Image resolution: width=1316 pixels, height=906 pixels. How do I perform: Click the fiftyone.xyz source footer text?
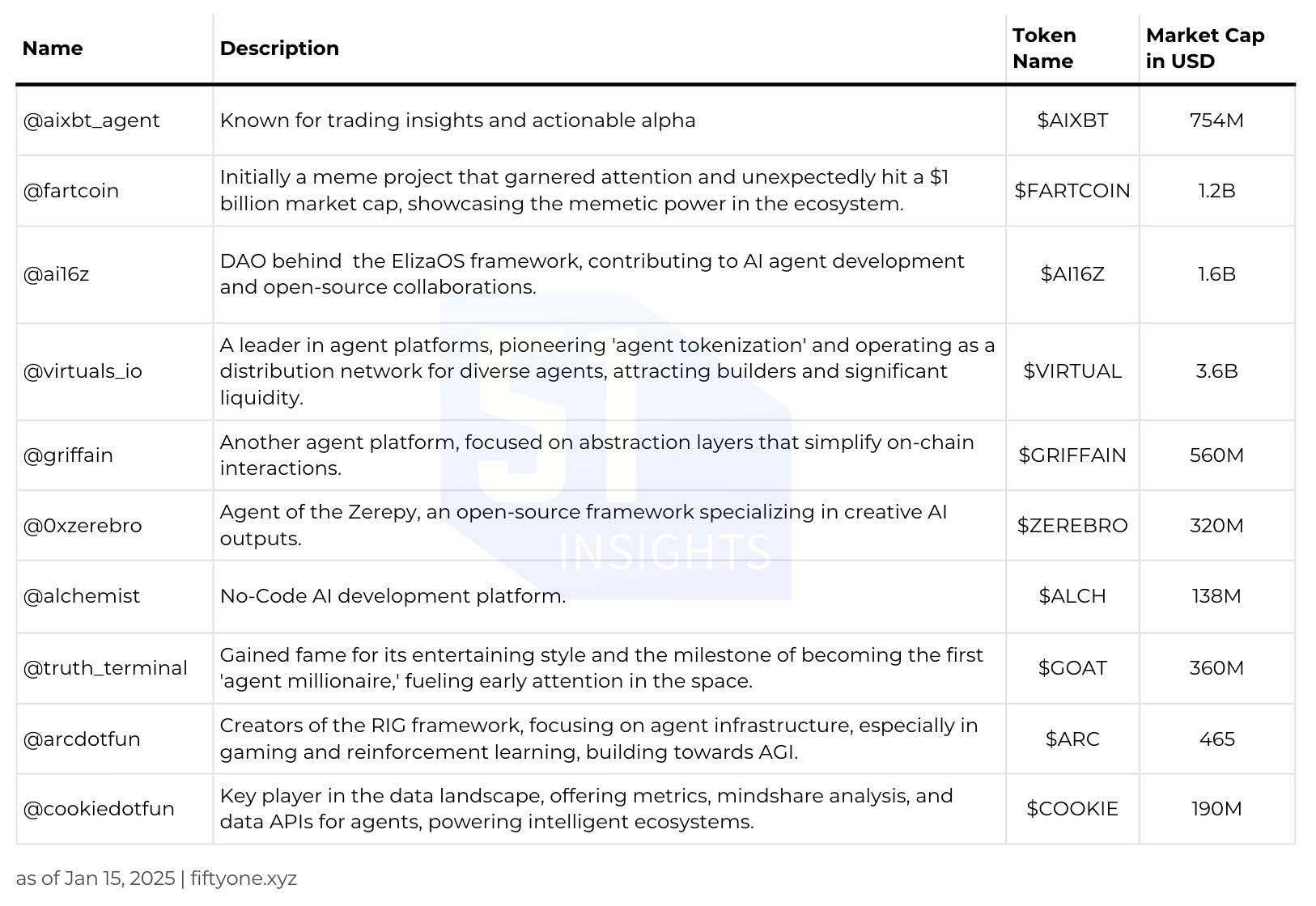[244, 878]
